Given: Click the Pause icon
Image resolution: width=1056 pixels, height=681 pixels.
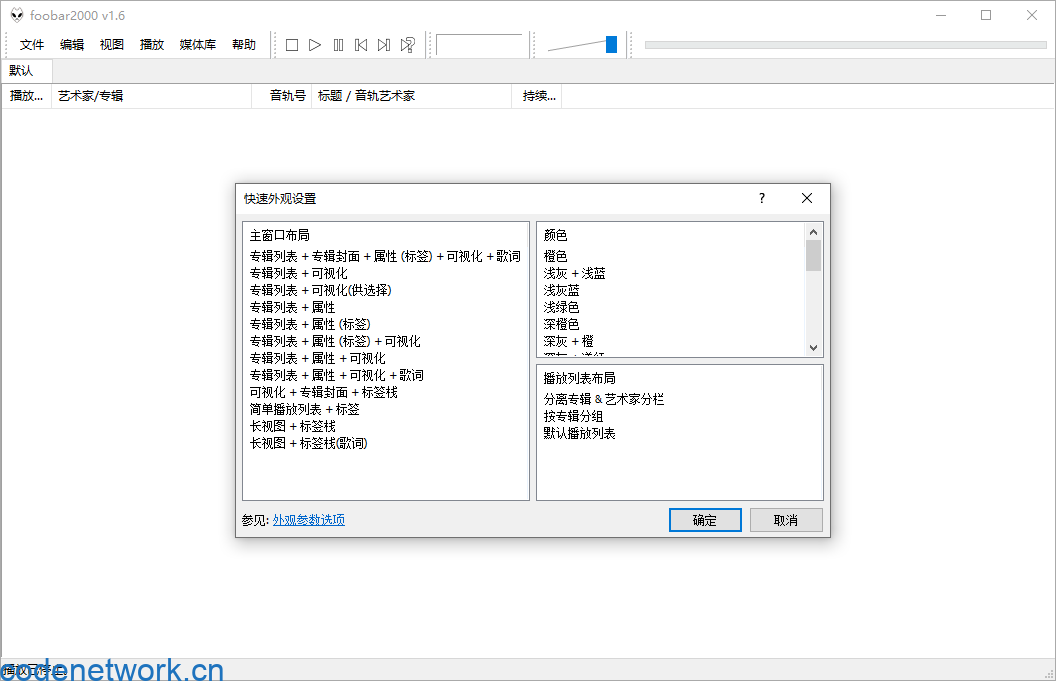Looking at the screenshot, I should tap(339, 44).
